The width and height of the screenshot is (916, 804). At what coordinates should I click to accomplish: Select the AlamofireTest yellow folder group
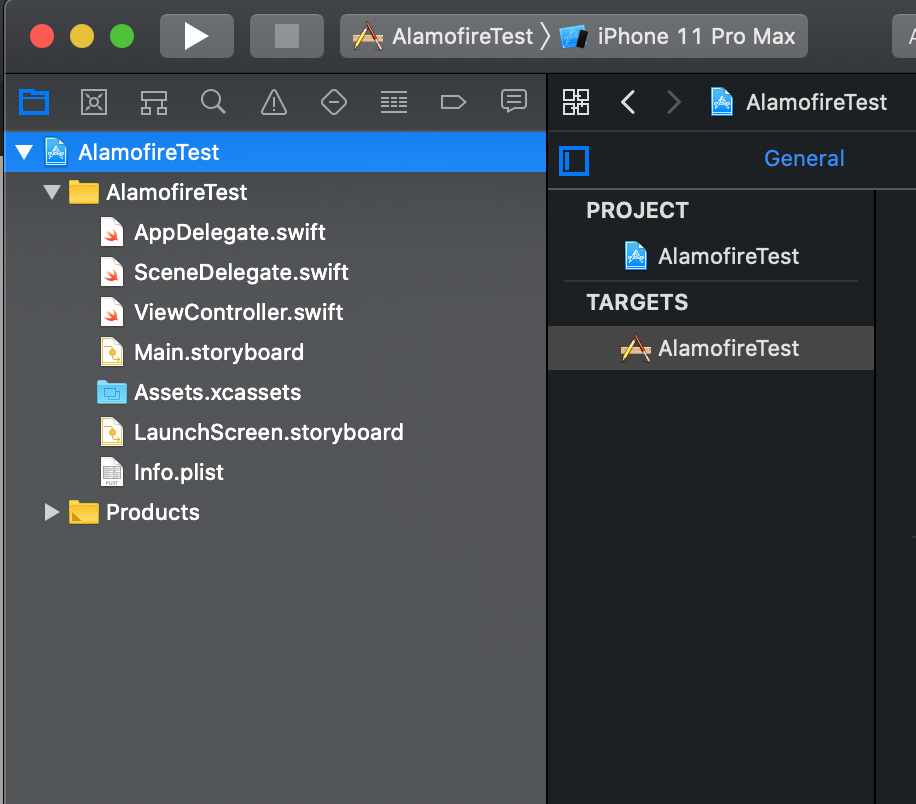click(x=275, y=192)
